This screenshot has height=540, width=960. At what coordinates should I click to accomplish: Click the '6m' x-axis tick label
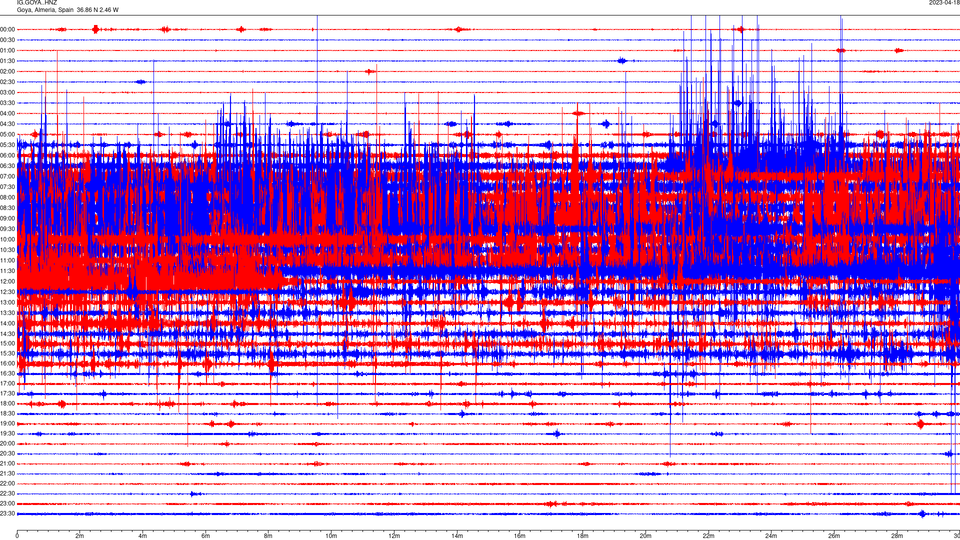click(x=206, y=536)
